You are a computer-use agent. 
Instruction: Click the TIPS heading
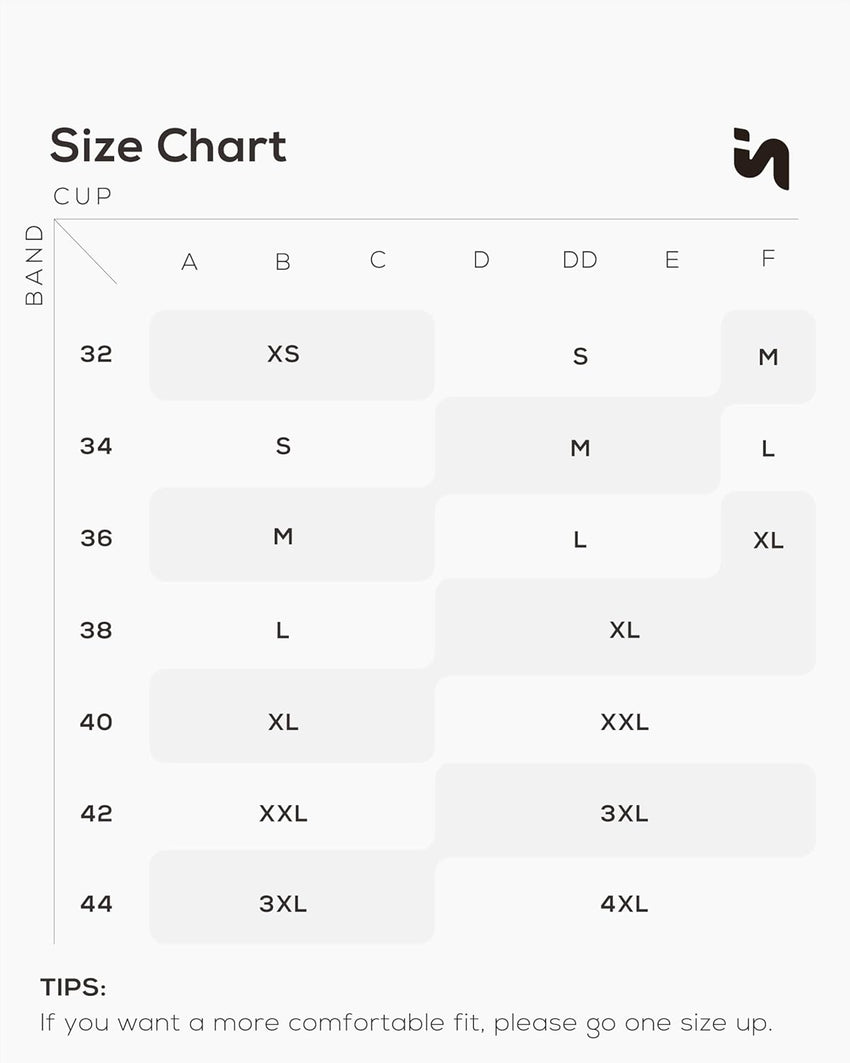(x=73, y=988)
